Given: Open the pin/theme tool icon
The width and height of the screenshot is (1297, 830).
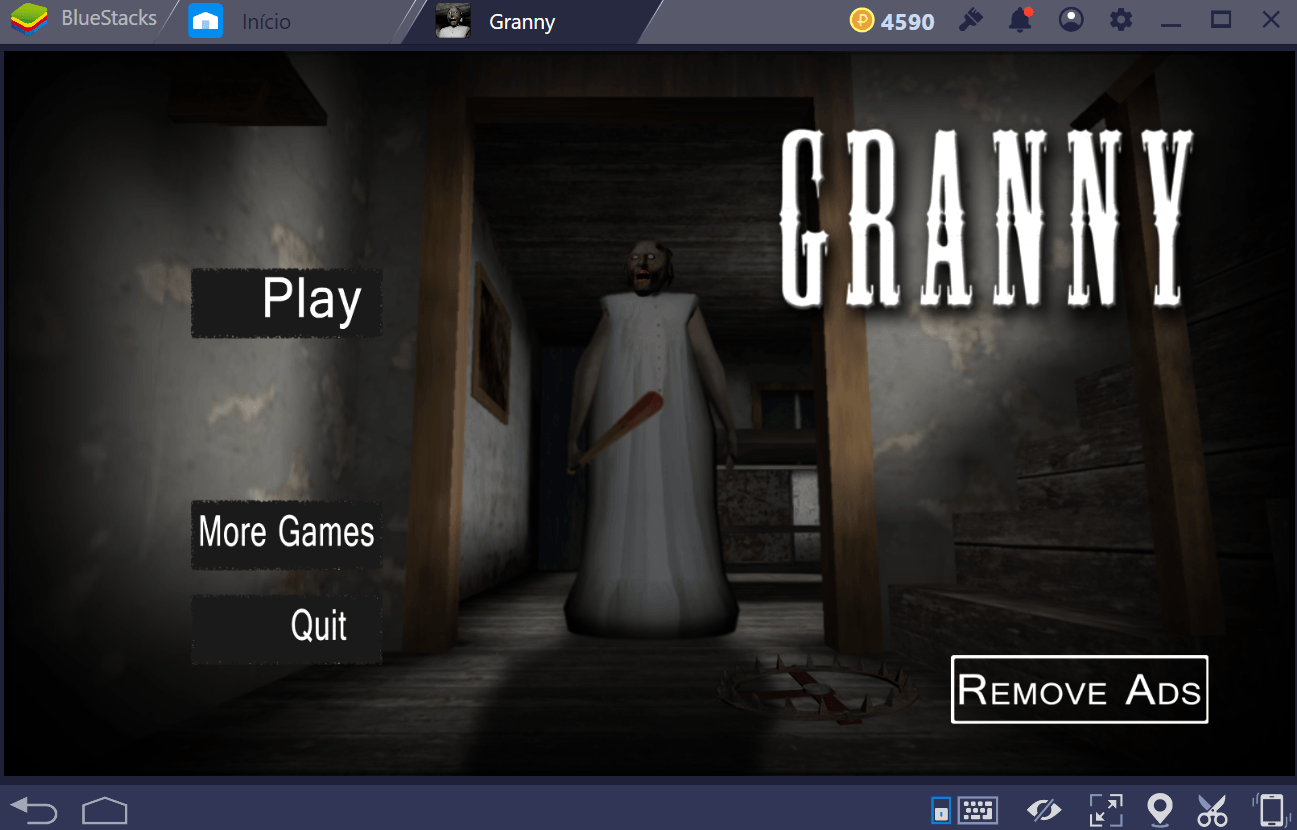Looking at the screenshot, I should coord(970,20).
